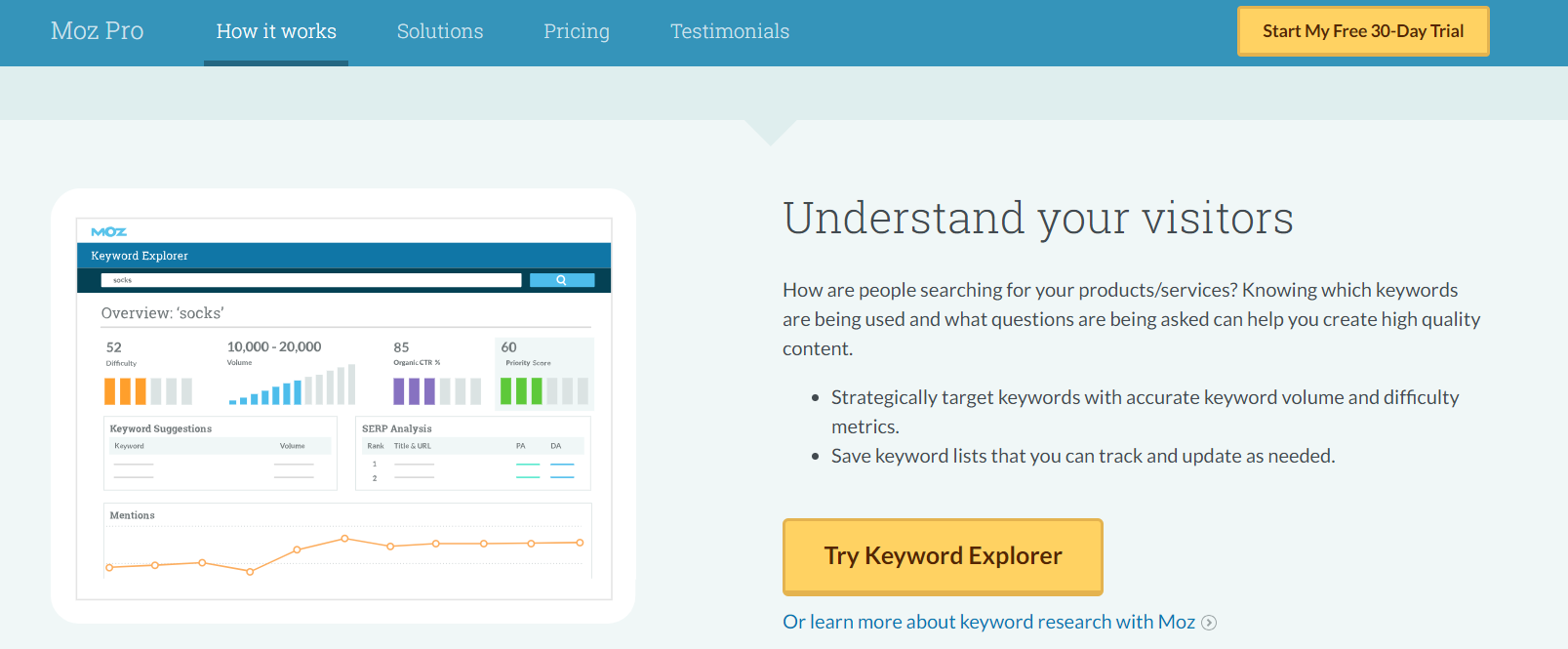Jump to the Testimonials section
This screenshot has width=1568, height=649.
pos(730,31)
